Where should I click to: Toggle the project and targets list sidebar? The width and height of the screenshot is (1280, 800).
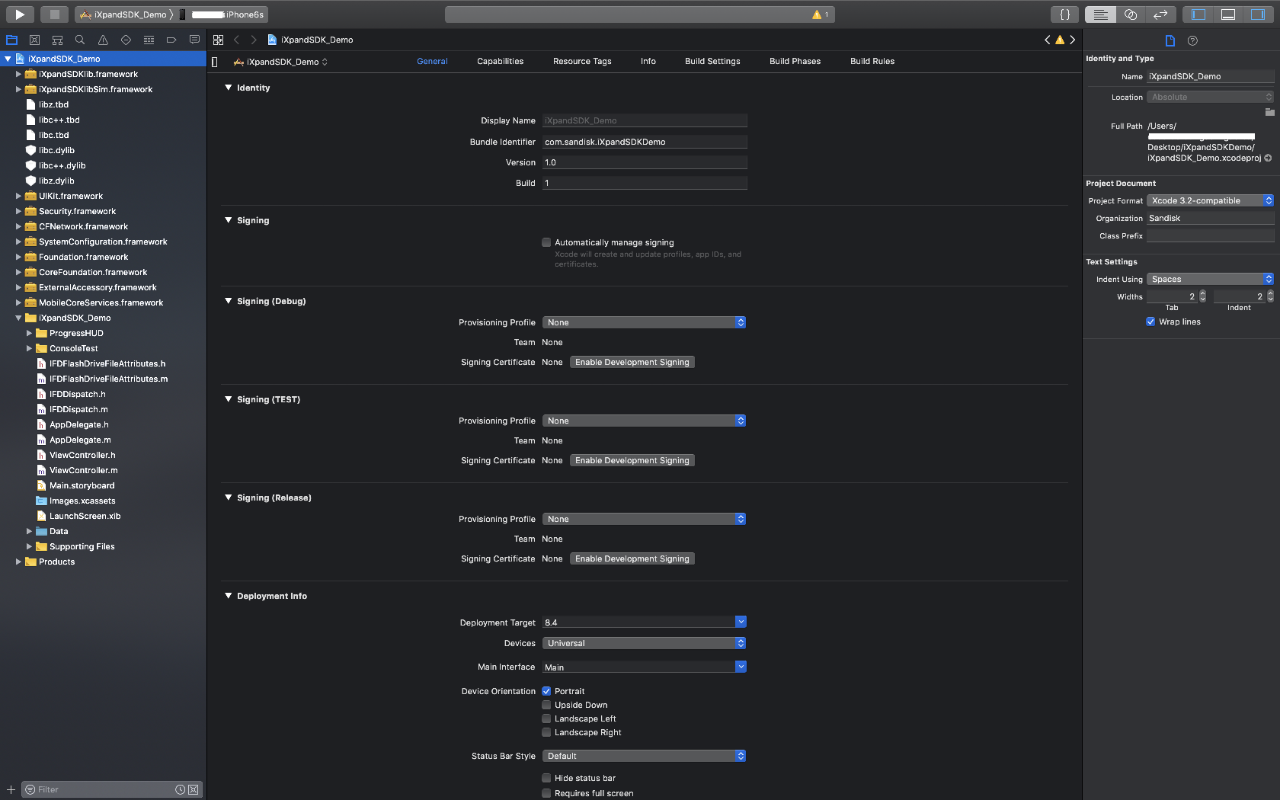click(215, 62)
